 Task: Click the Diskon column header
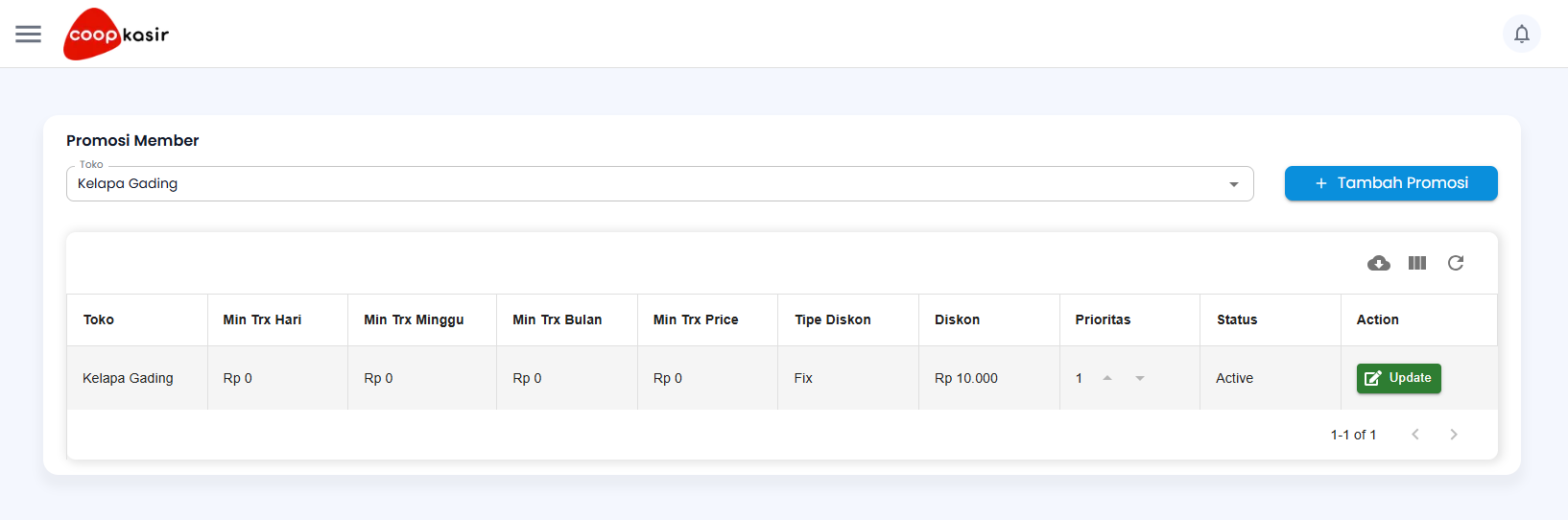pos(957,319)
